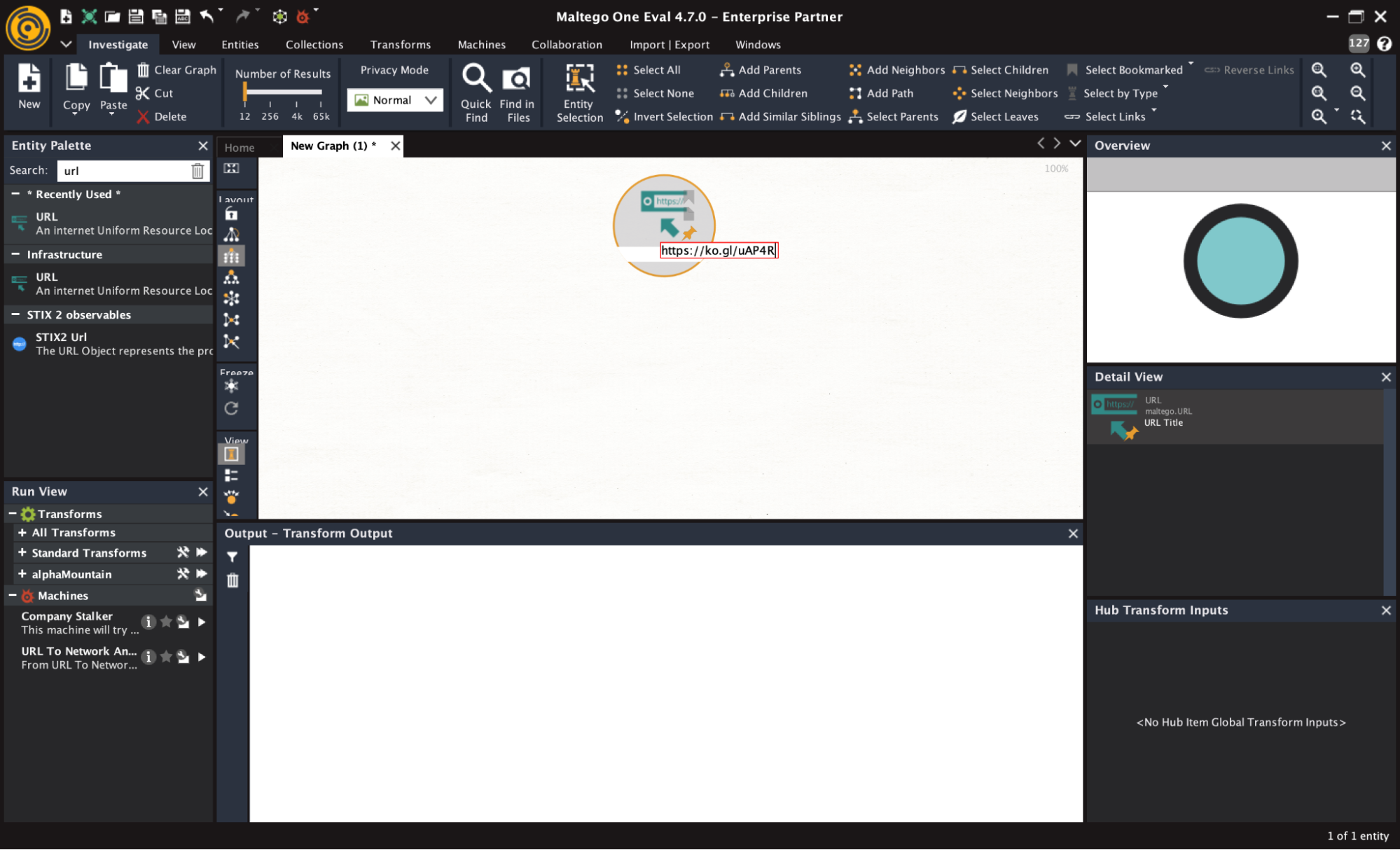Collapse the STIX 2 observables group

click(x=15, y=314)
